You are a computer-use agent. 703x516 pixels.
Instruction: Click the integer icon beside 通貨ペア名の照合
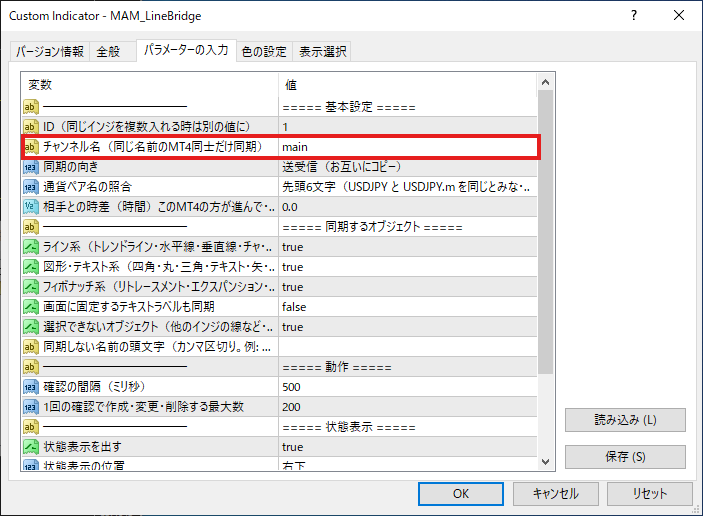pos(31,187)
